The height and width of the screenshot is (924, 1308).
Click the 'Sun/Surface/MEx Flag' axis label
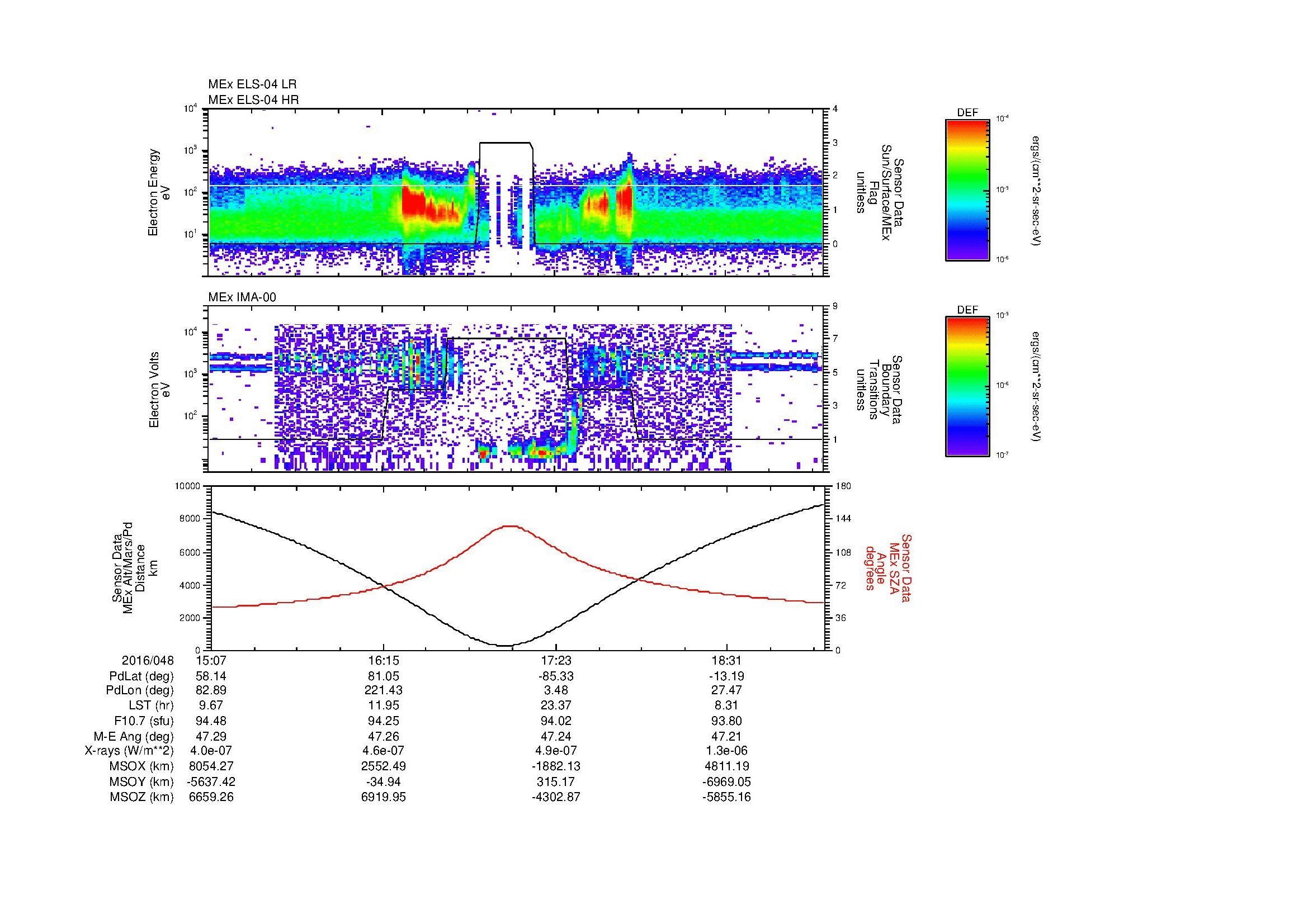[880, 192]
